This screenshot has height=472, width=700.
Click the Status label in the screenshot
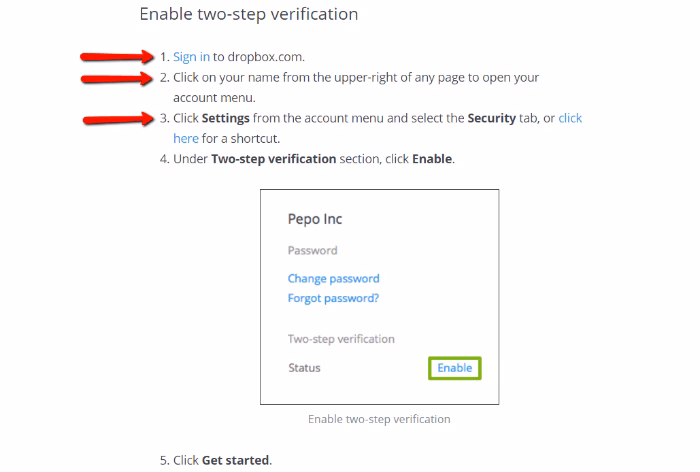304,368
